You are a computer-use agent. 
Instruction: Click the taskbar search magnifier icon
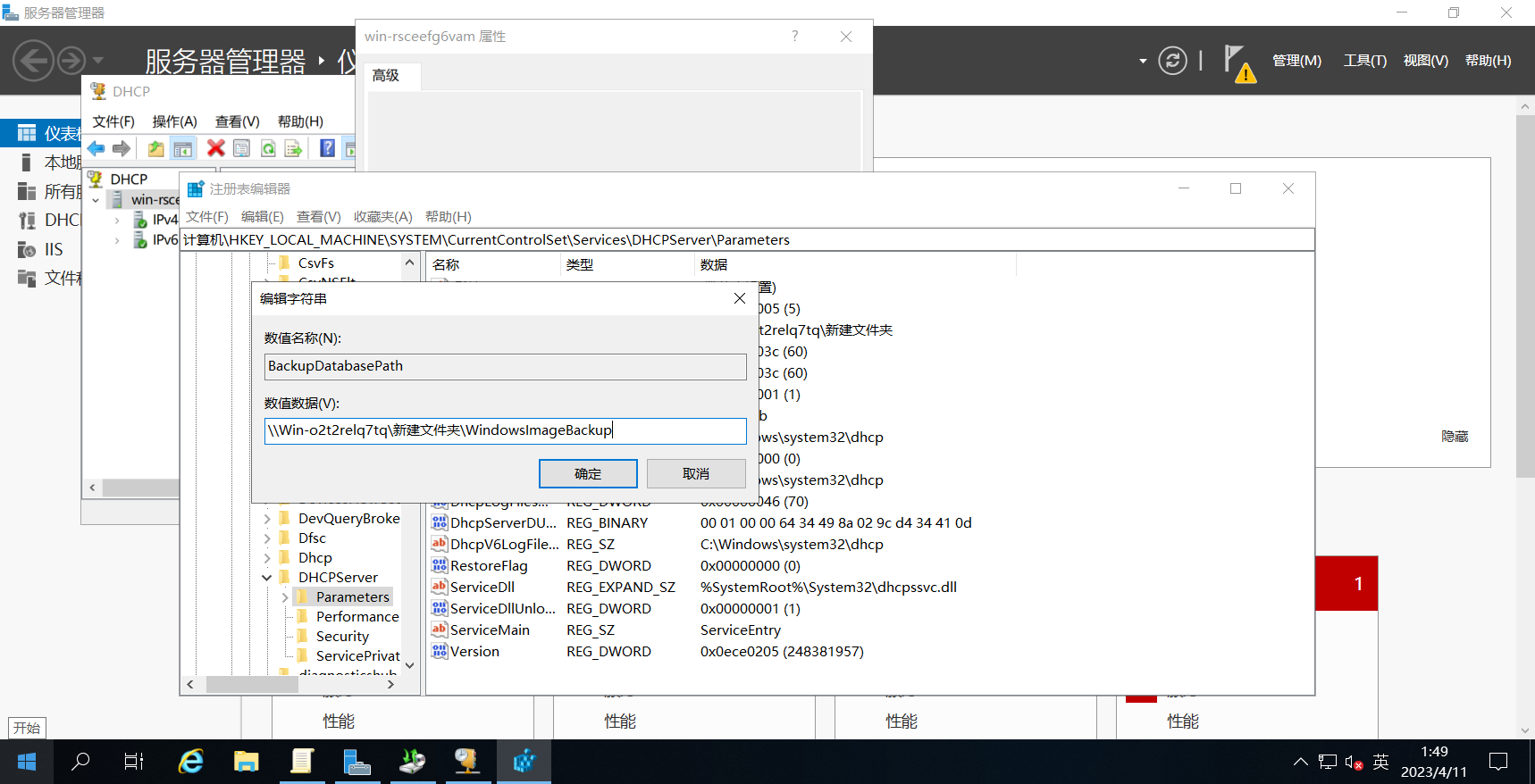coord(80,762)
